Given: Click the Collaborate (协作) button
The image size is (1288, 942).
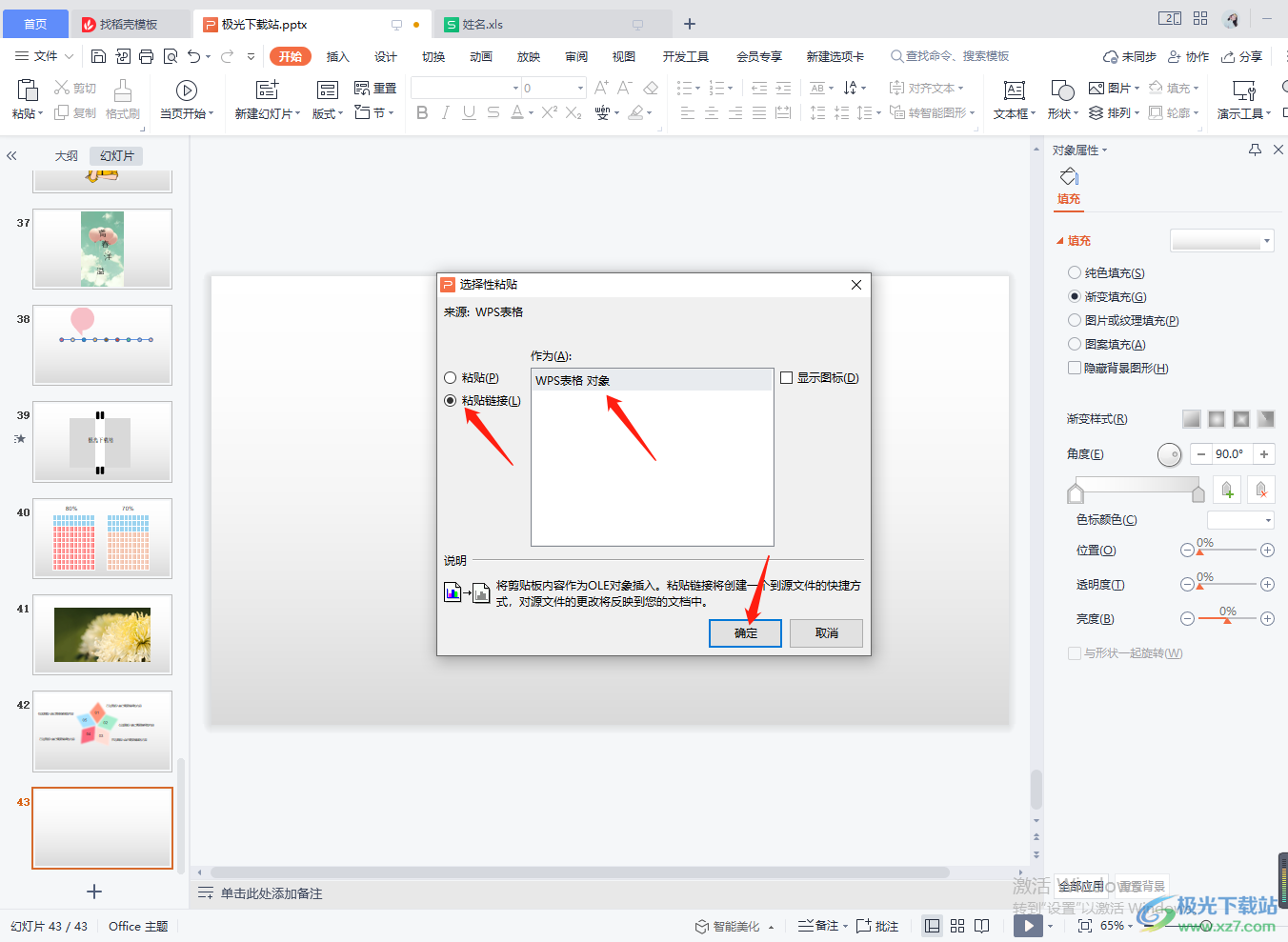Looking at the screenshot, I should 1189,56.
